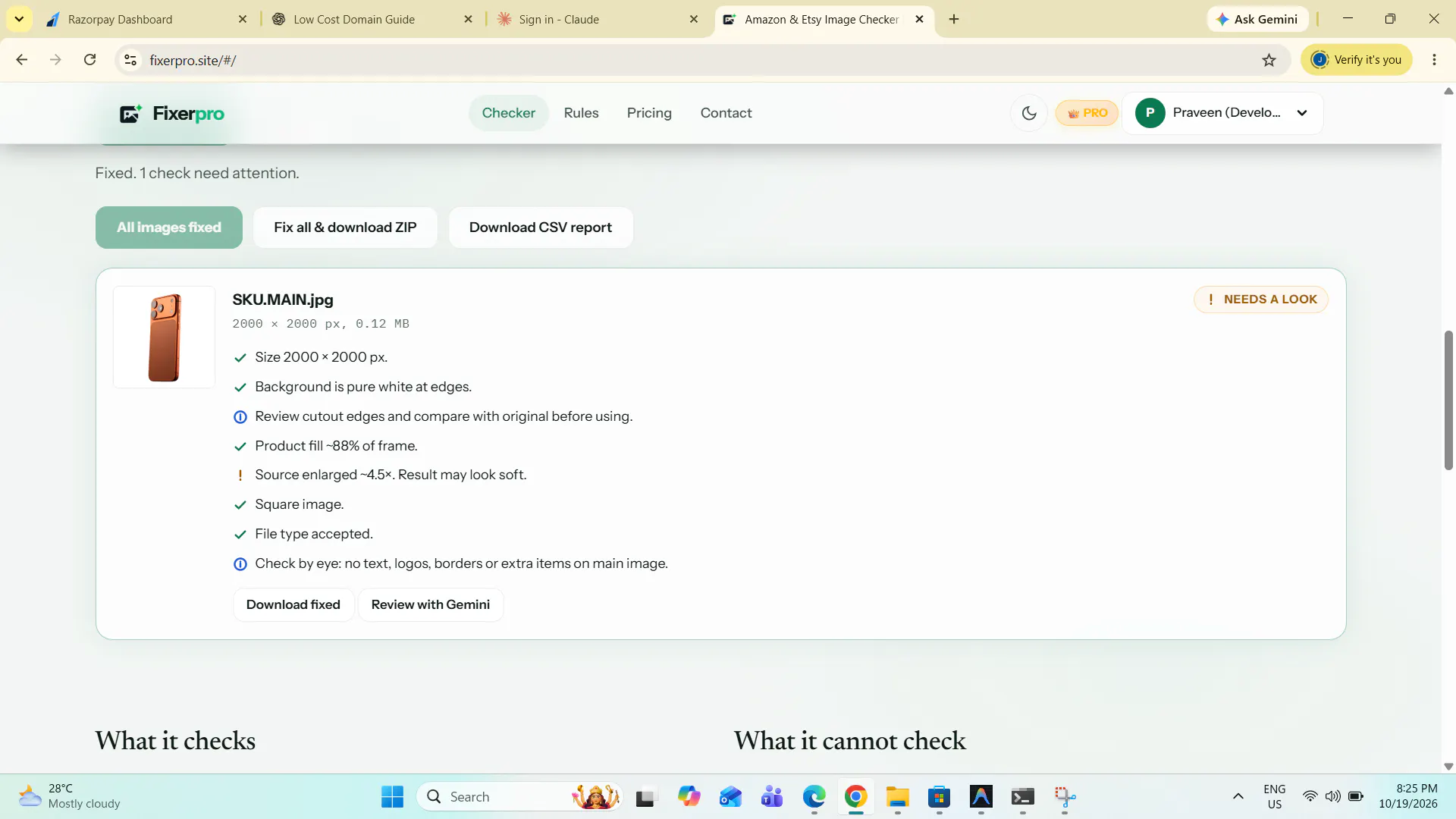Close the Razorpay Dashboard tab
Image resolution: width=1456 pixels, height=819 pixels.
click(x=243, y=19)
